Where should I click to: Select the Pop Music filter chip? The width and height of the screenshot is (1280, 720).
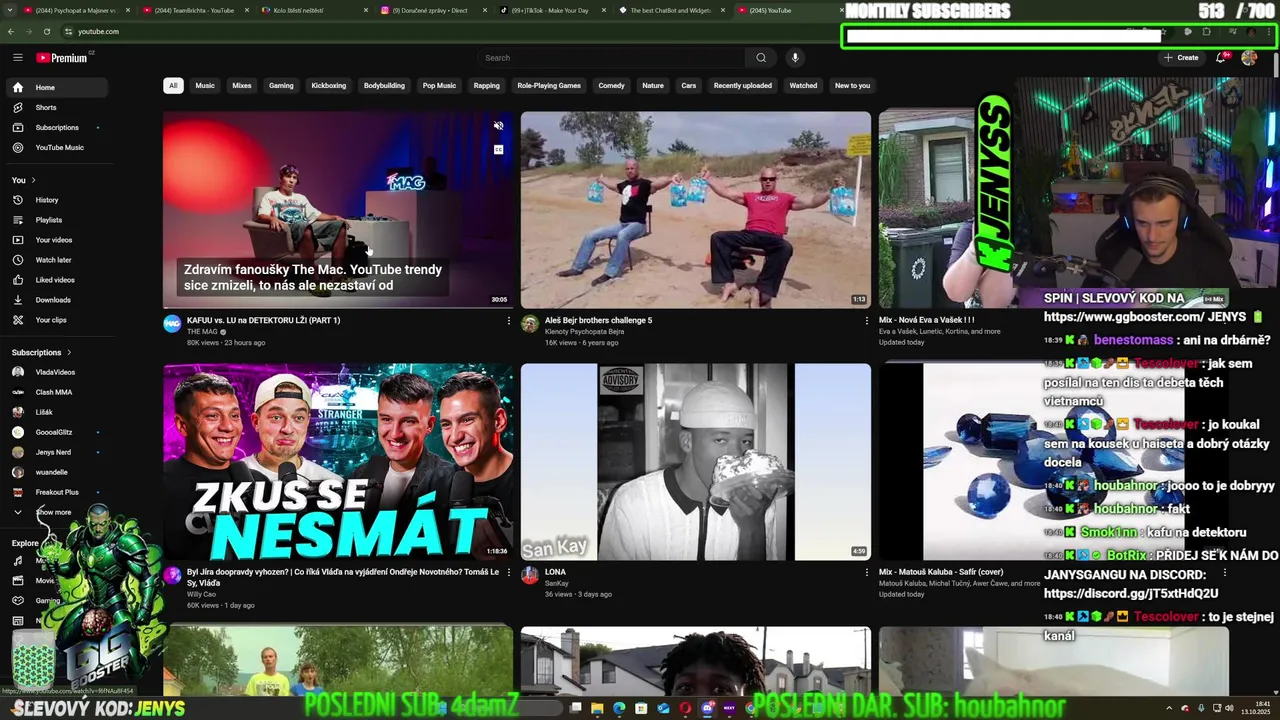pyautogui.click(x=439, y=86)
